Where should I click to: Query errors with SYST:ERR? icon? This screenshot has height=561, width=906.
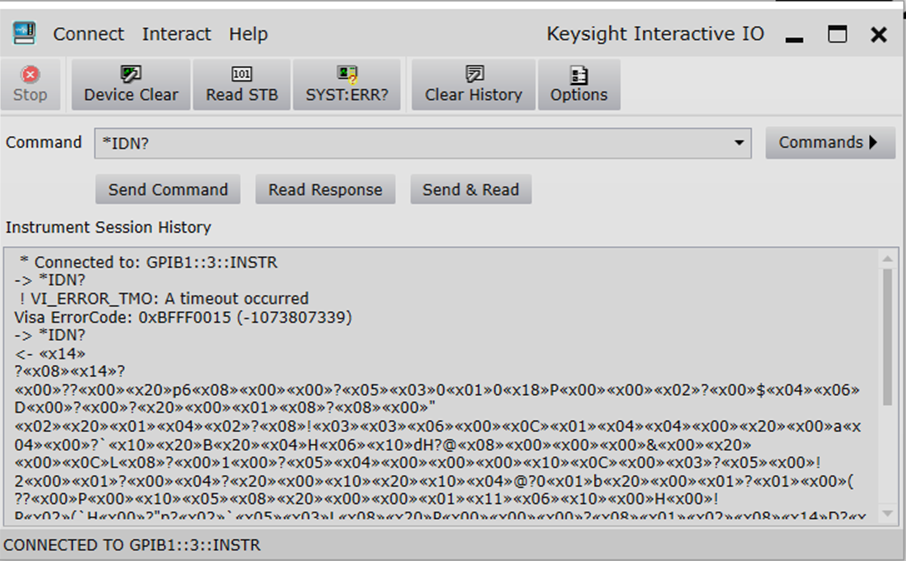(x=347, y=75)
